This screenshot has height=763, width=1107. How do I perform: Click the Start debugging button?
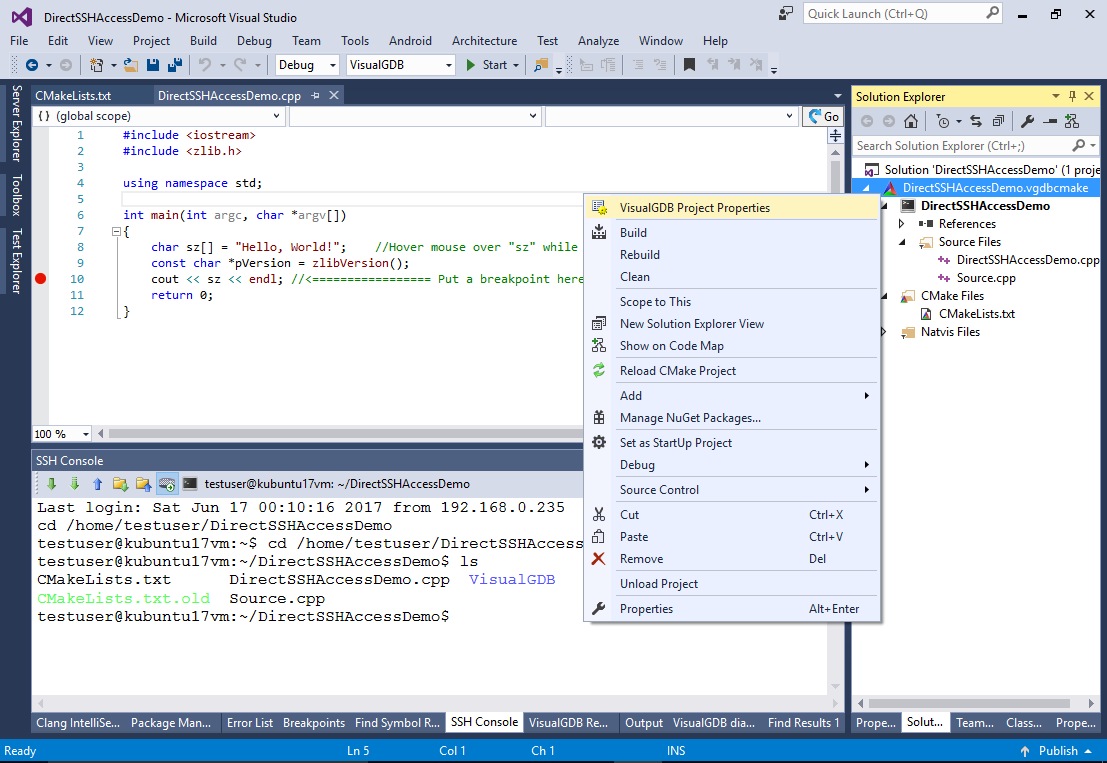point(487,65)
